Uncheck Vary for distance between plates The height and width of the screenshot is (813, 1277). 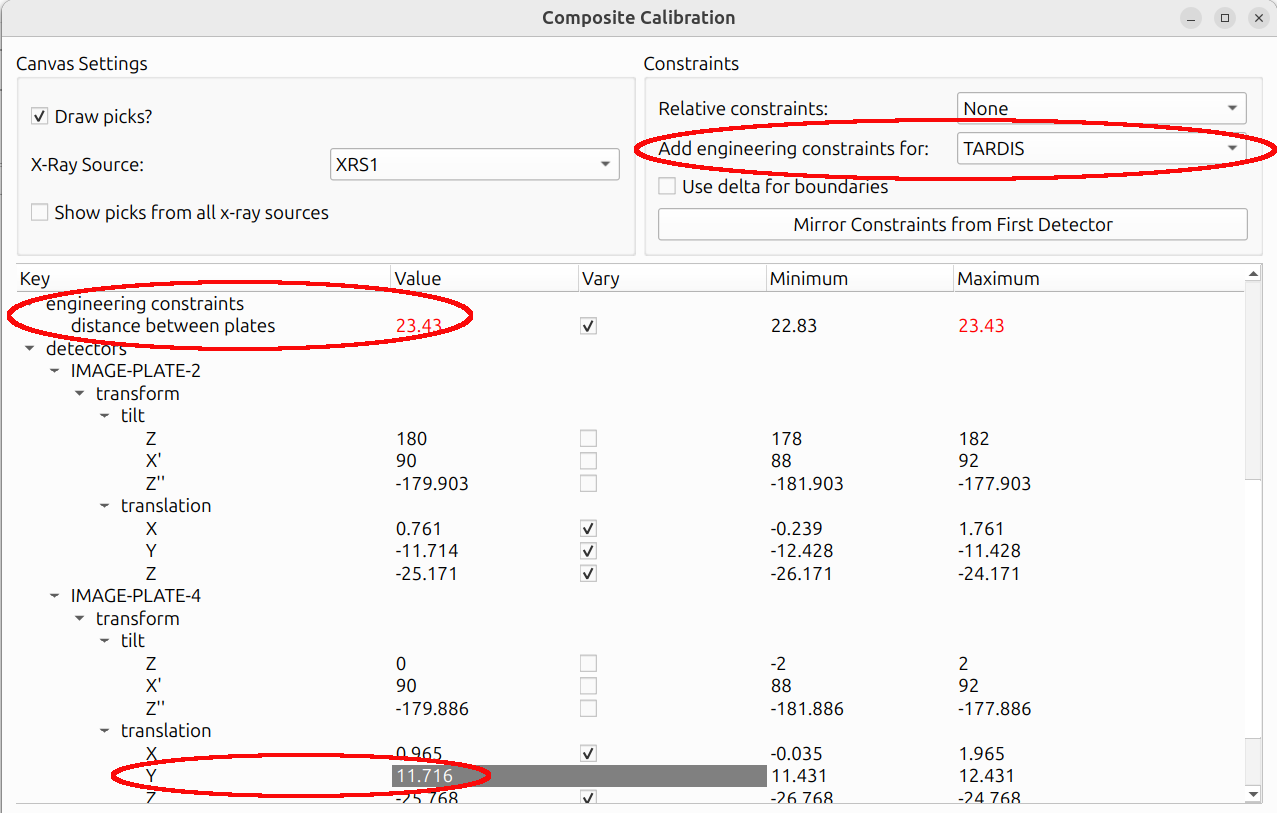tap(588, 326)
